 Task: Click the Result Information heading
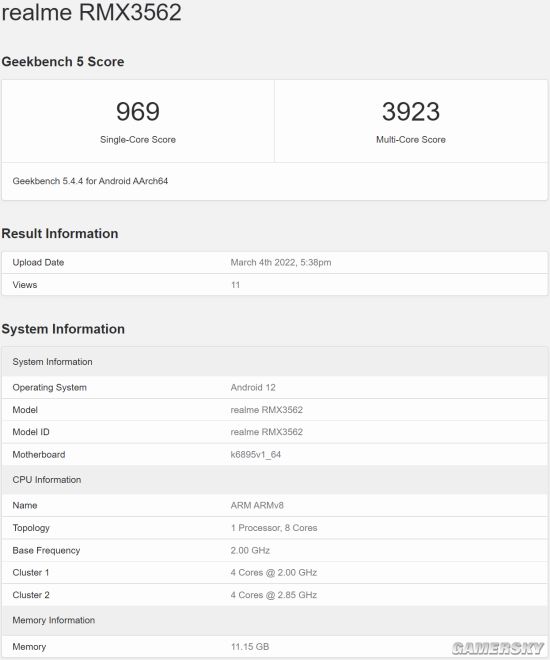pos(60,234)
